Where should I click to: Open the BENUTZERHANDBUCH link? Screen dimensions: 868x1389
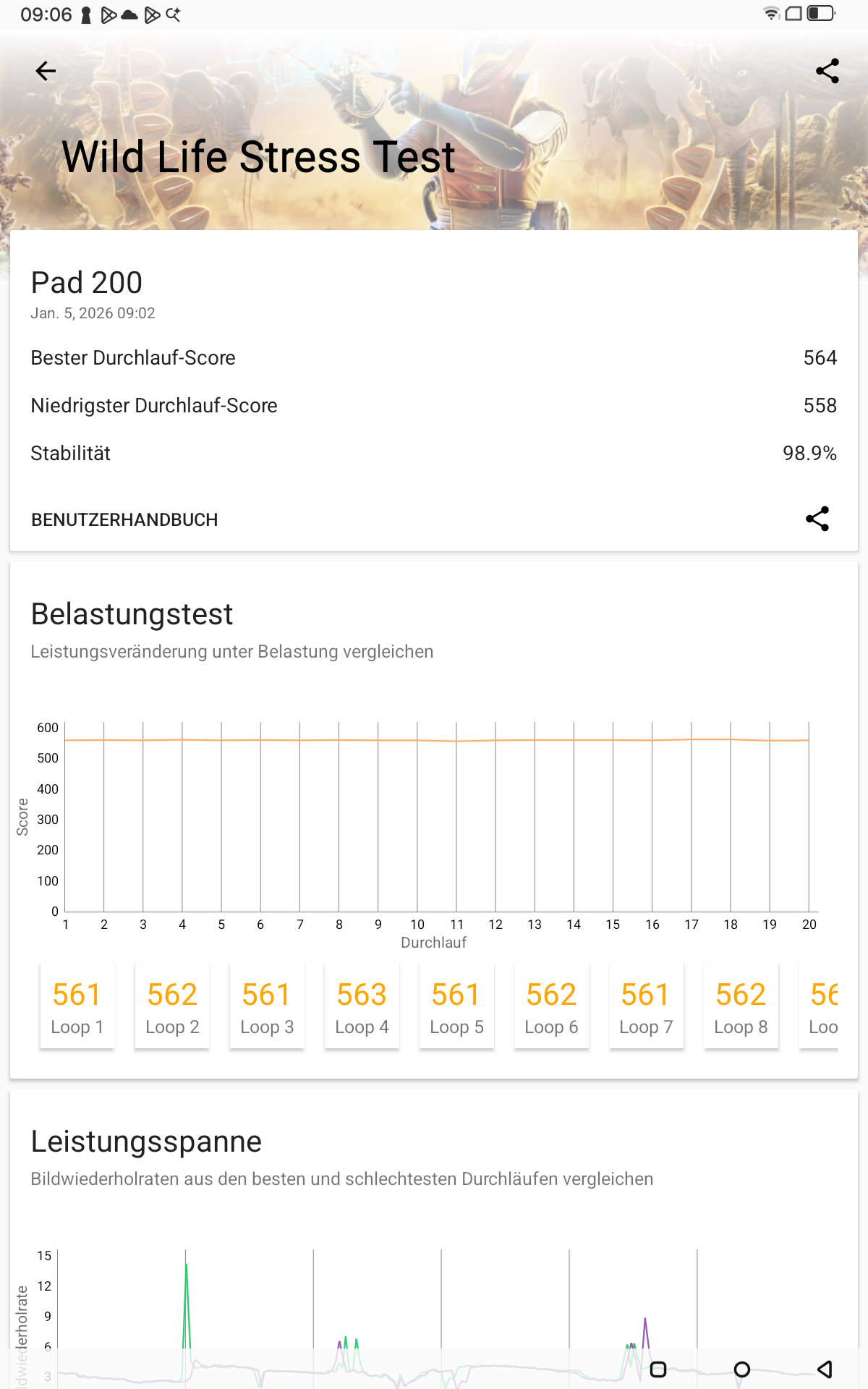pyautogui.click(x=124, y=519)
